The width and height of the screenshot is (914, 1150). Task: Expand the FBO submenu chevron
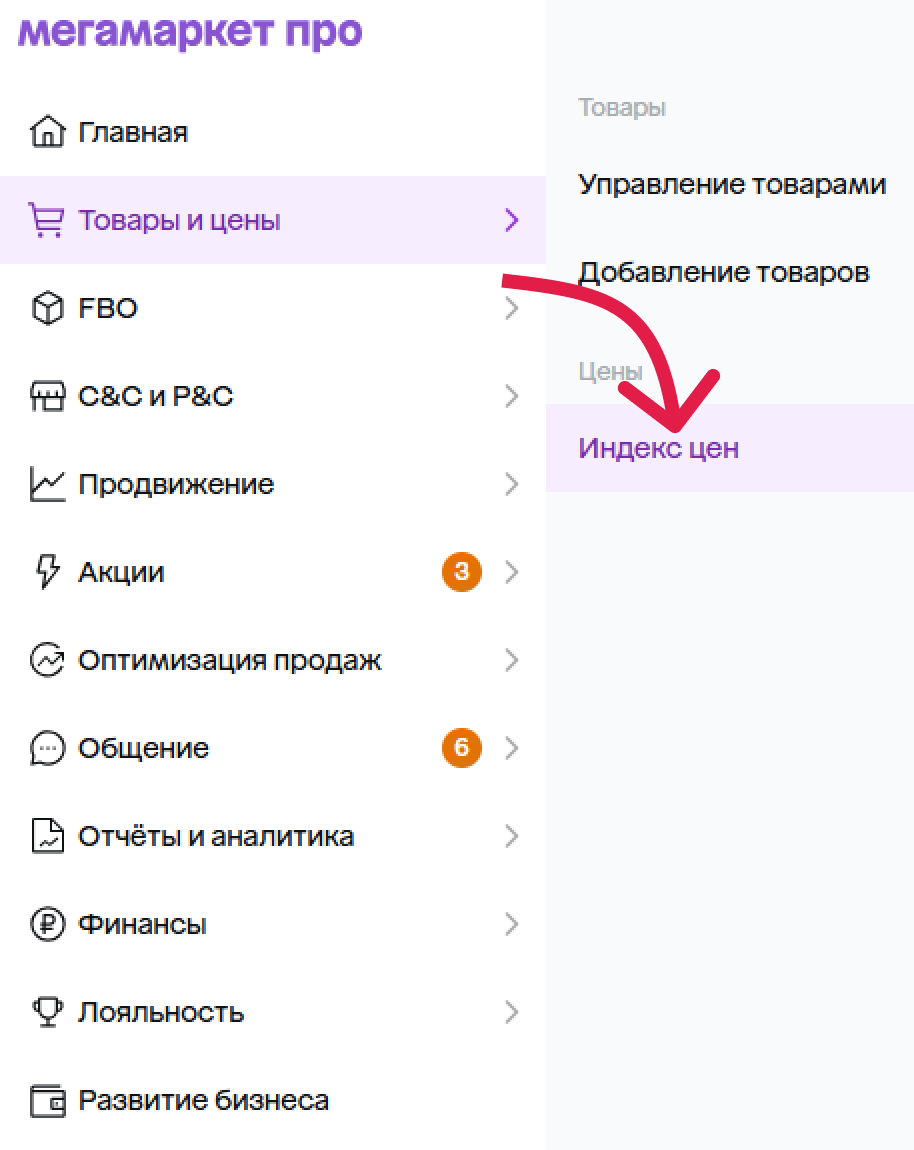point(512,308)
